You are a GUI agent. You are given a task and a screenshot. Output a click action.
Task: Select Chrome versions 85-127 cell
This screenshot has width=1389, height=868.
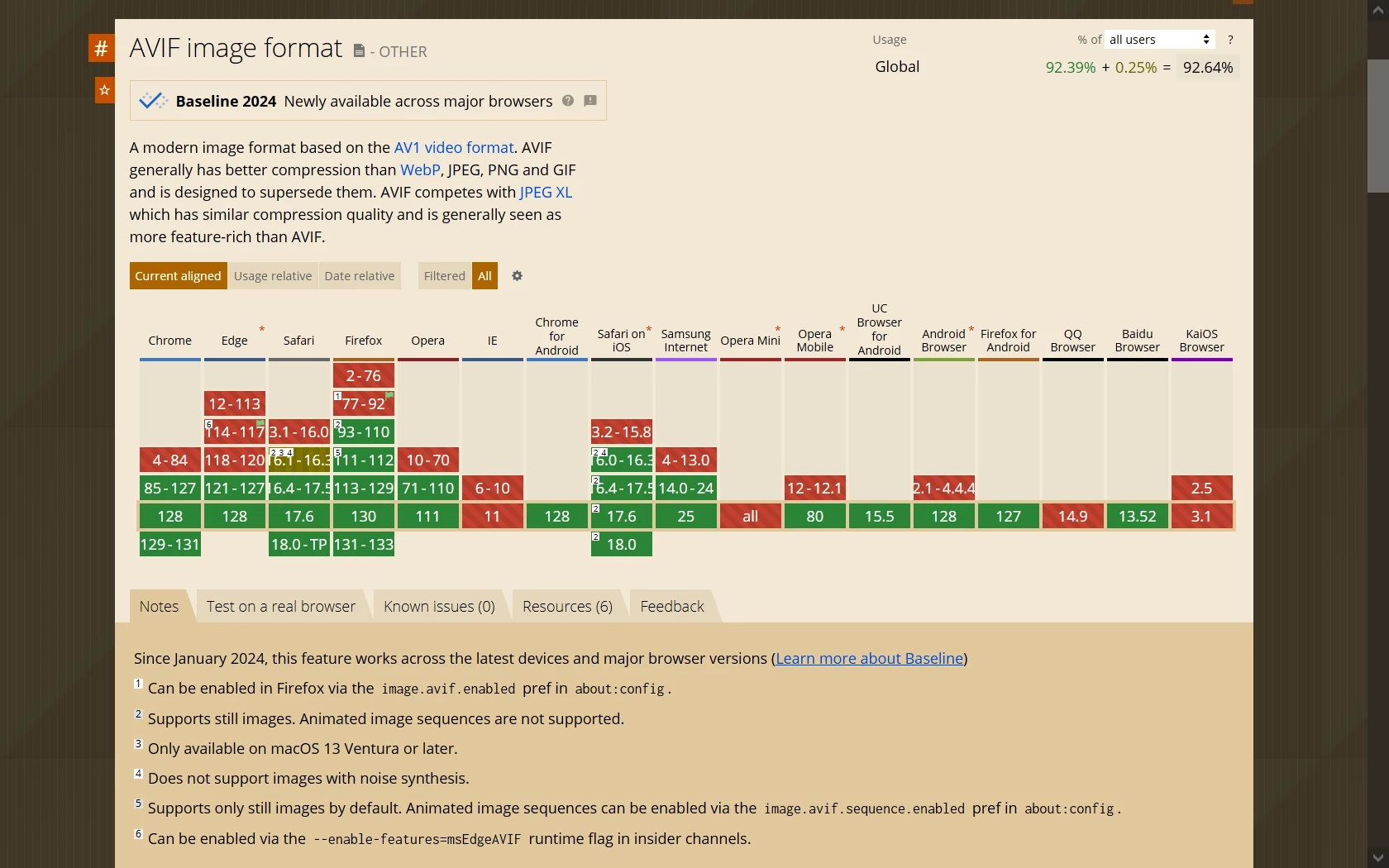[170, 488]
